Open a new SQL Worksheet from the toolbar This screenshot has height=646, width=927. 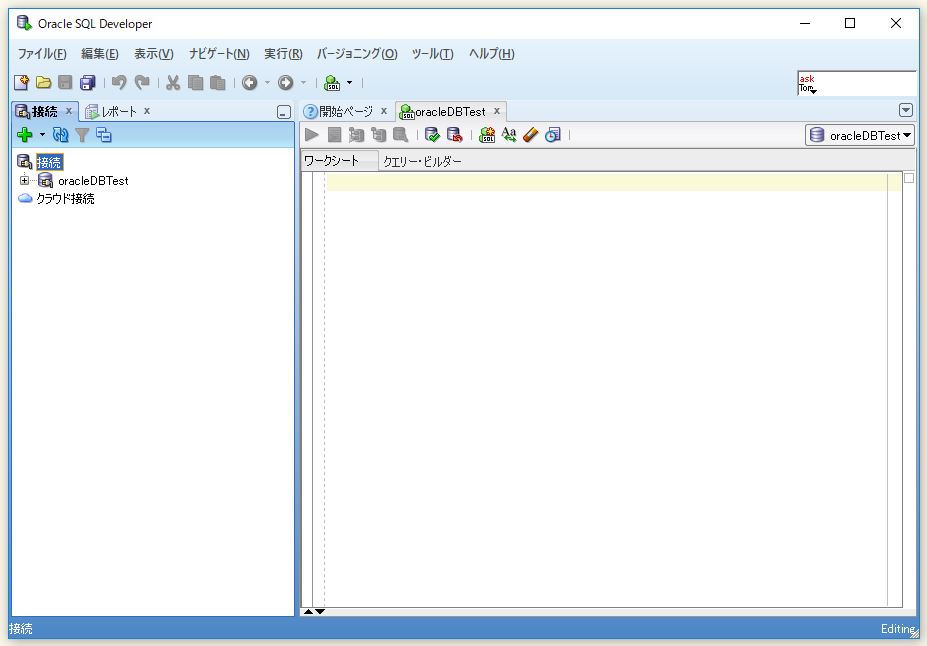pyautogui.click(x=332, y=83)
